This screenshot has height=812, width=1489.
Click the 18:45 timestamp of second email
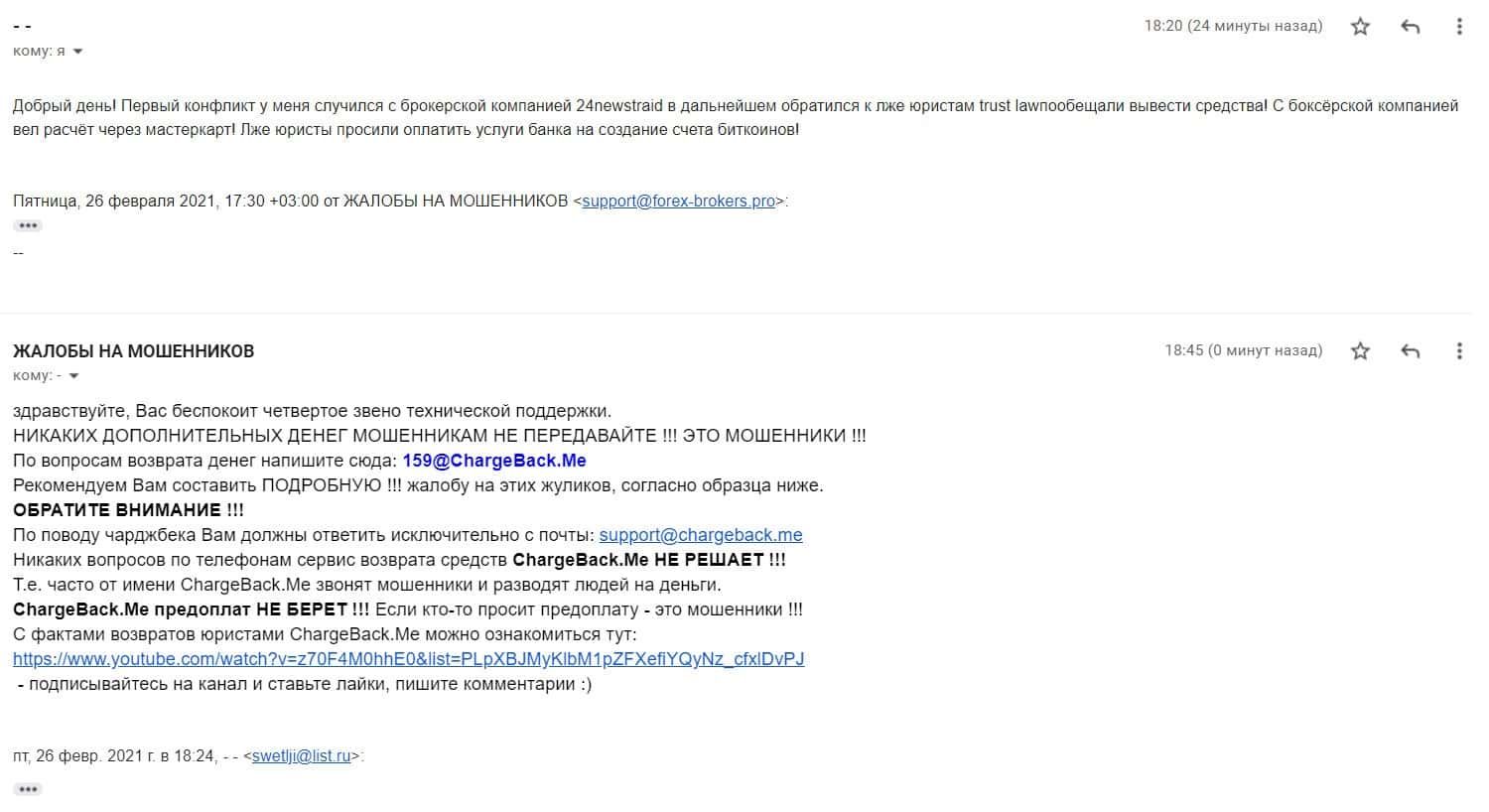tap(1244, 350)
